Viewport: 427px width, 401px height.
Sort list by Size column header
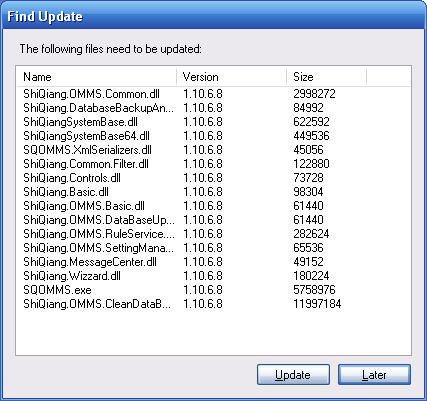click(x=326, y=77)
